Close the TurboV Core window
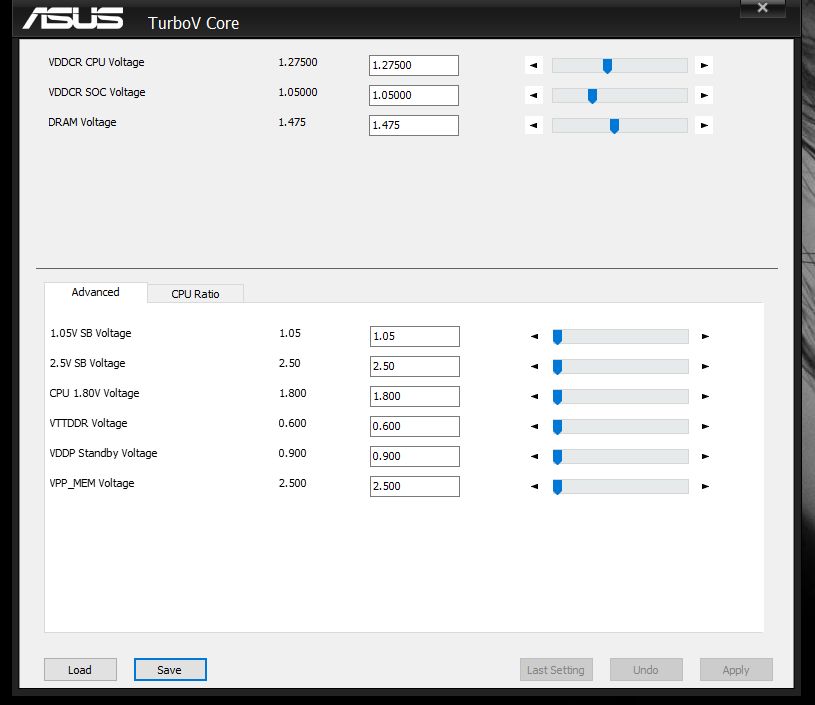815x705 pixels. (x=763, y=8)
